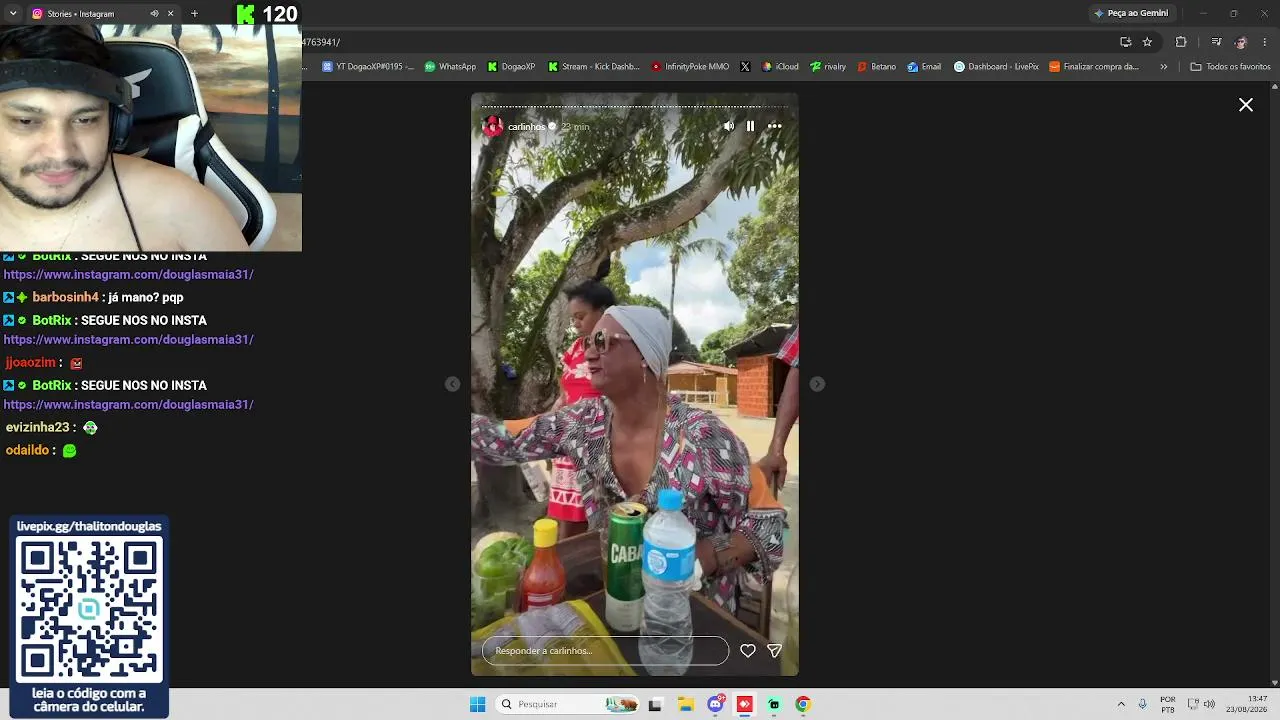The image size is (1280, 720).
Task: Bookmark this page with the star icon
Action: (1147, 42)
